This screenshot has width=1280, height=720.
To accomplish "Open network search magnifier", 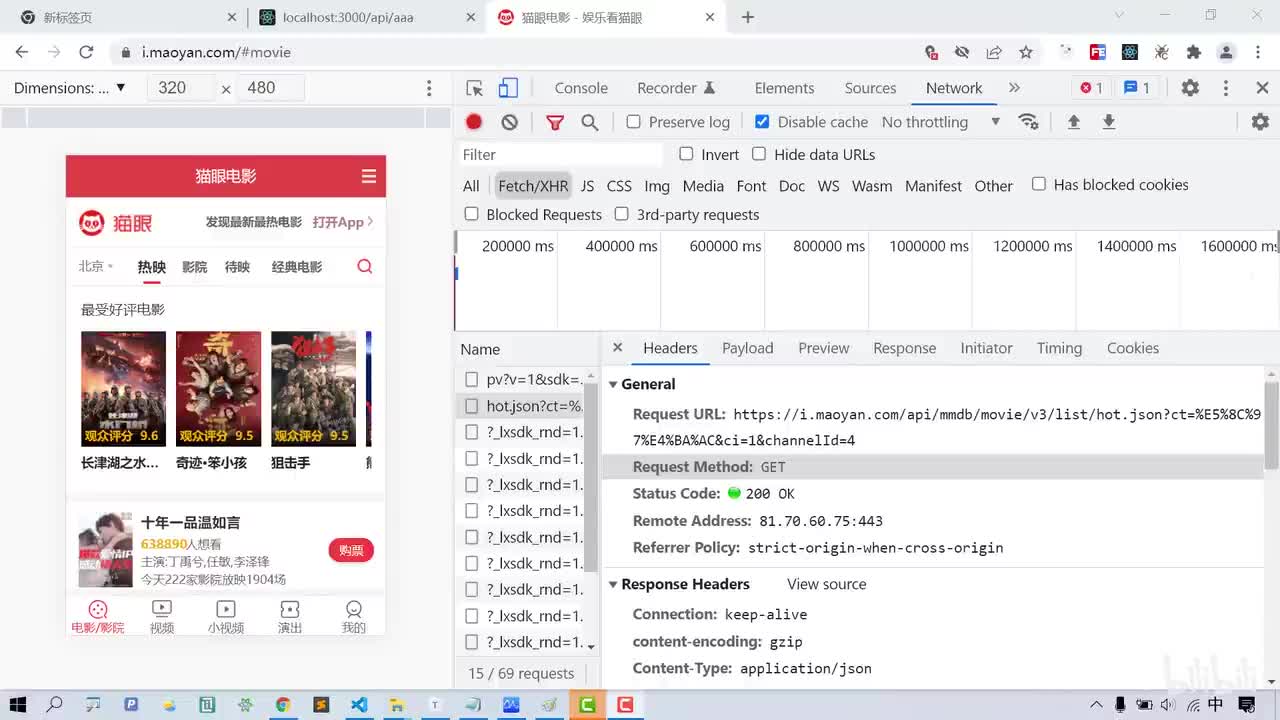I will click(x=590, y=122).
